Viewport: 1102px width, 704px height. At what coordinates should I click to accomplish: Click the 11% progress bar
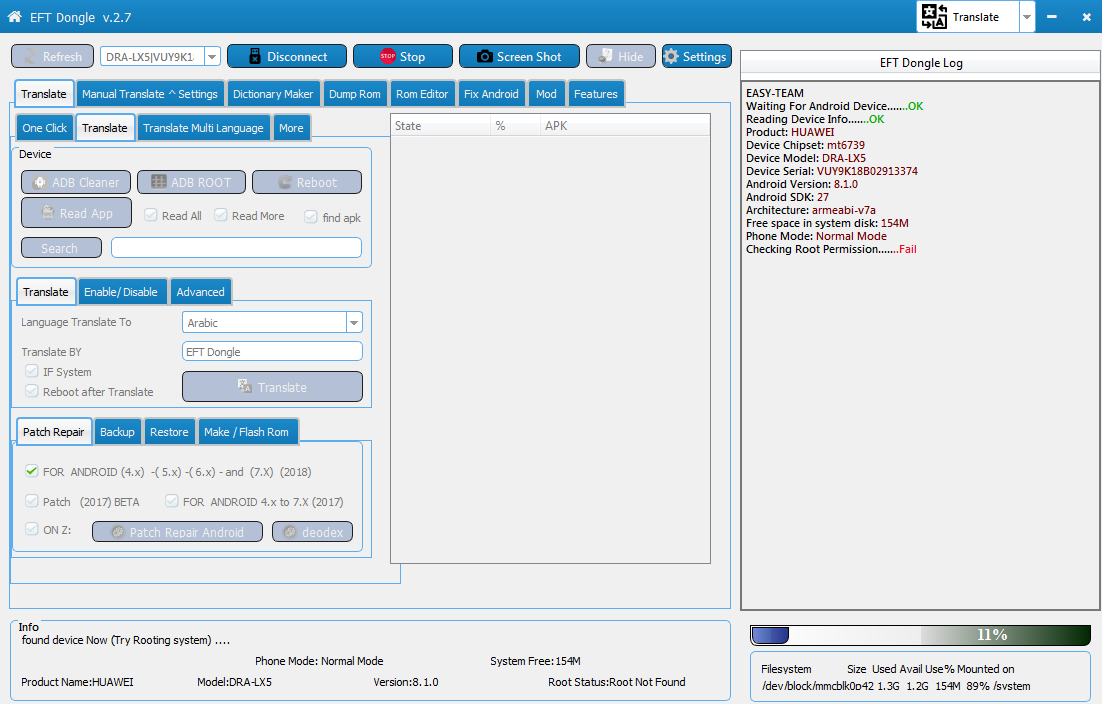921,635
